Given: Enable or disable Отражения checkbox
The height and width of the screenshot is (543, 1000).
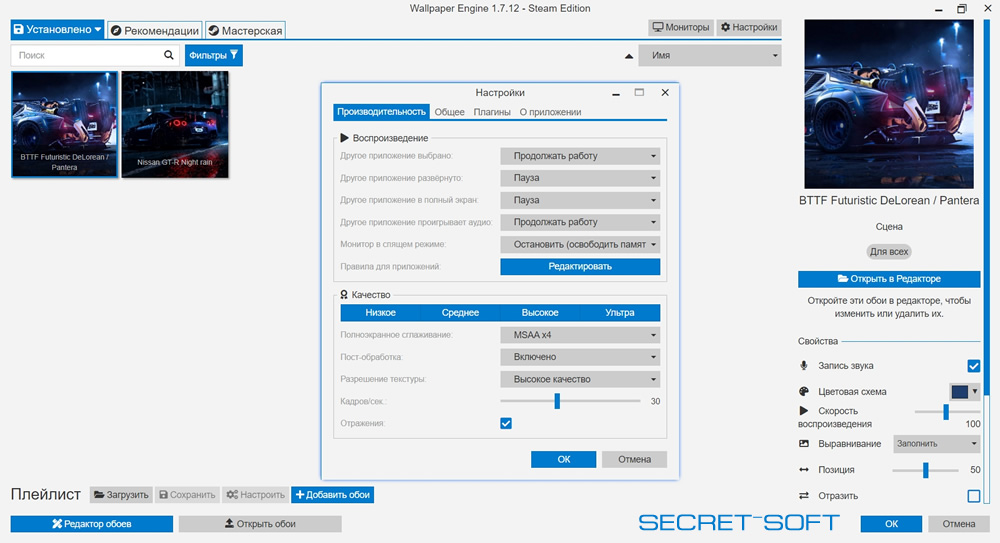Looking at the screenshot, I should click(x=506, y=423).
